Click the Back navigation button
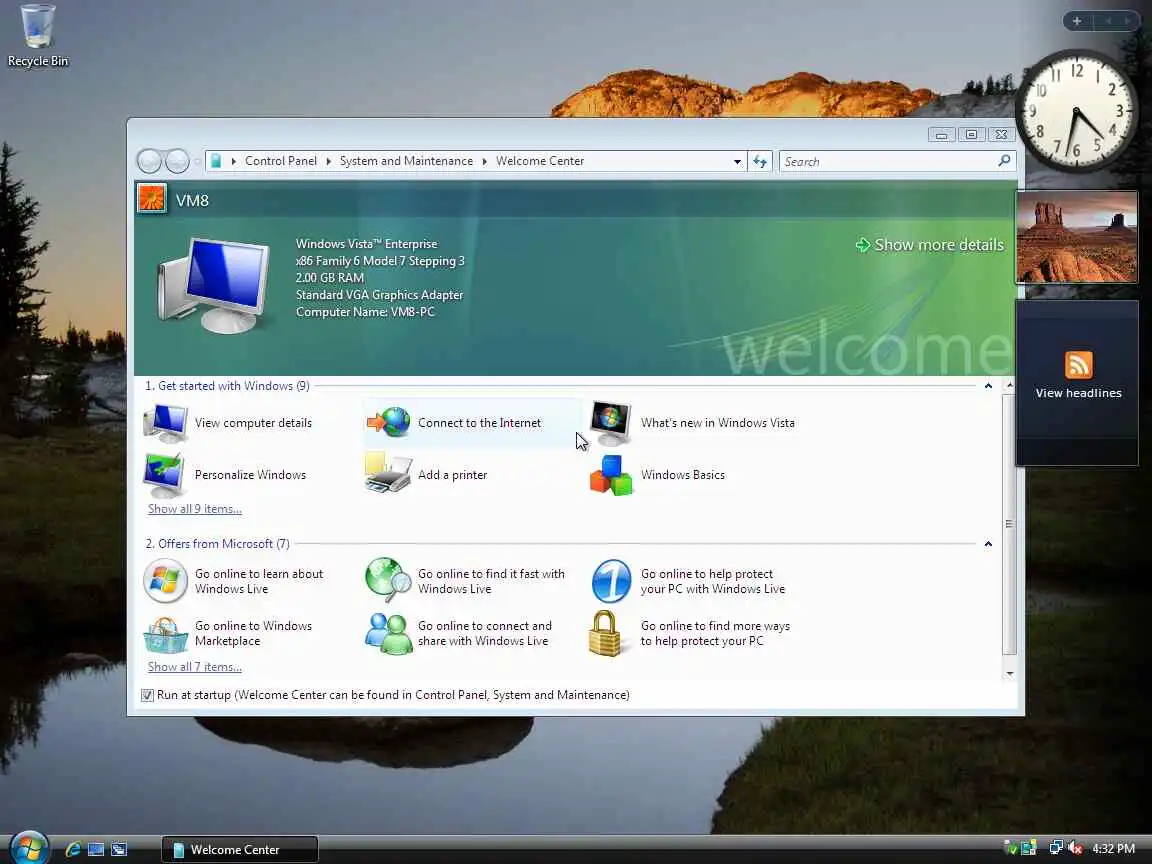1152x864 pixels. coord(149,161)
